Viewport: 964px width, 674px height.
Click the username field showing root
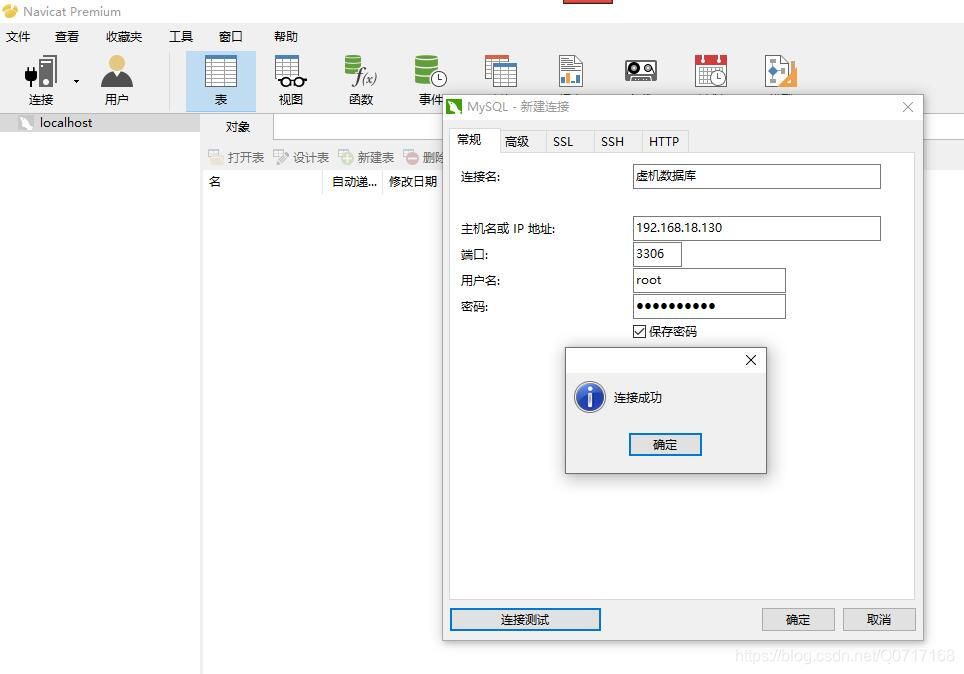point(709,280)
